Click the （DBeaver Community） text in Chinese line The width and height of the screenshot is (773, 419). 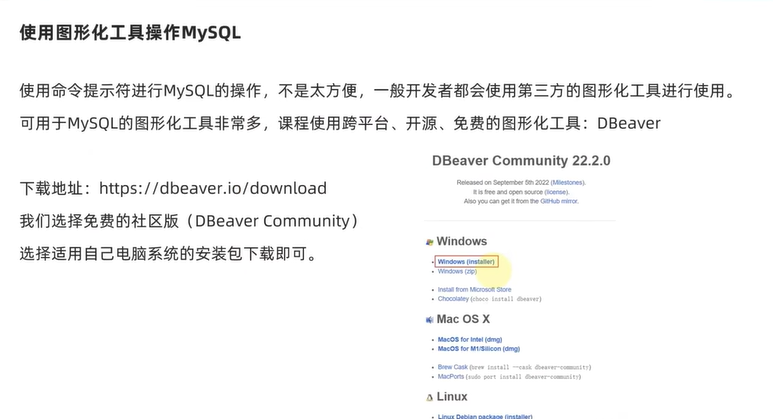[x=273, y=221]
